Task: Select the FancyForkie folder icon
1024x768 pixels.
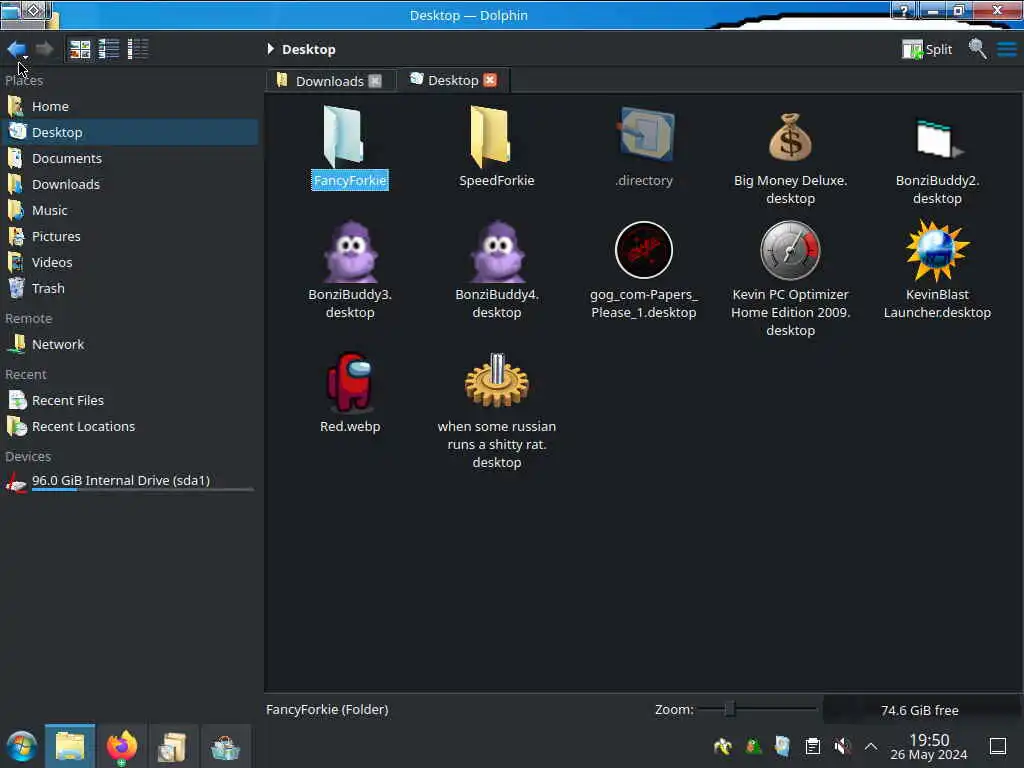Action: 344,136
